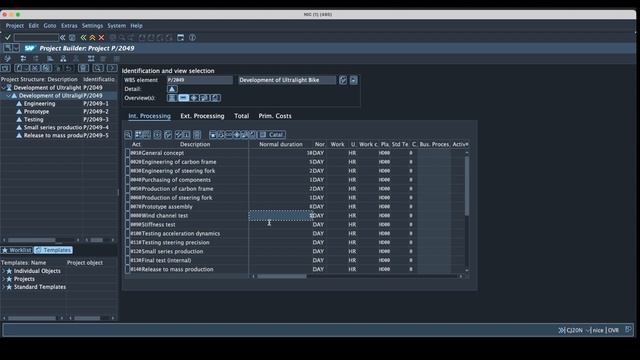Select row checkbox for Release to mass production
640x360 pixels.
[x=127, y=269]
